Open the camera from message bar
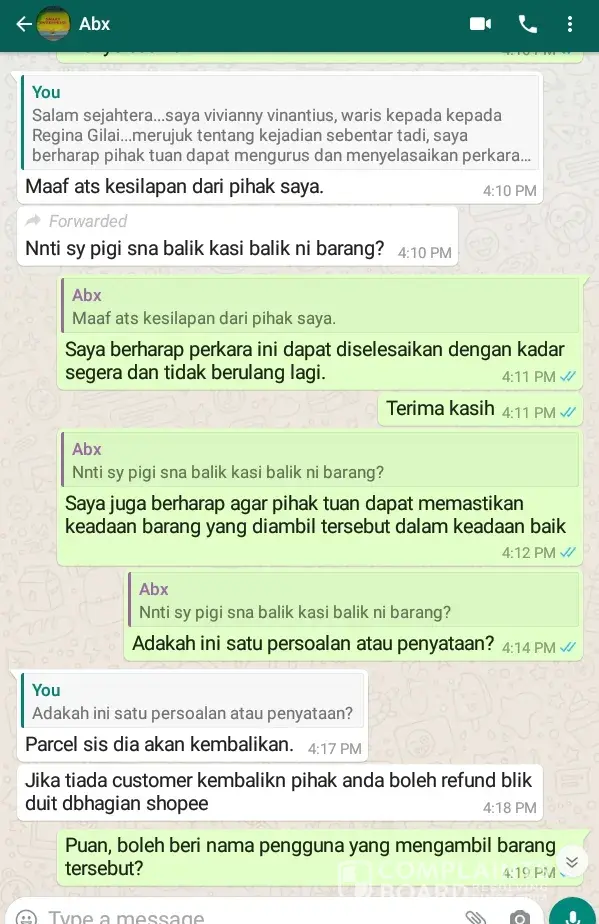The image size is (599, 924). tap(519, 918)
